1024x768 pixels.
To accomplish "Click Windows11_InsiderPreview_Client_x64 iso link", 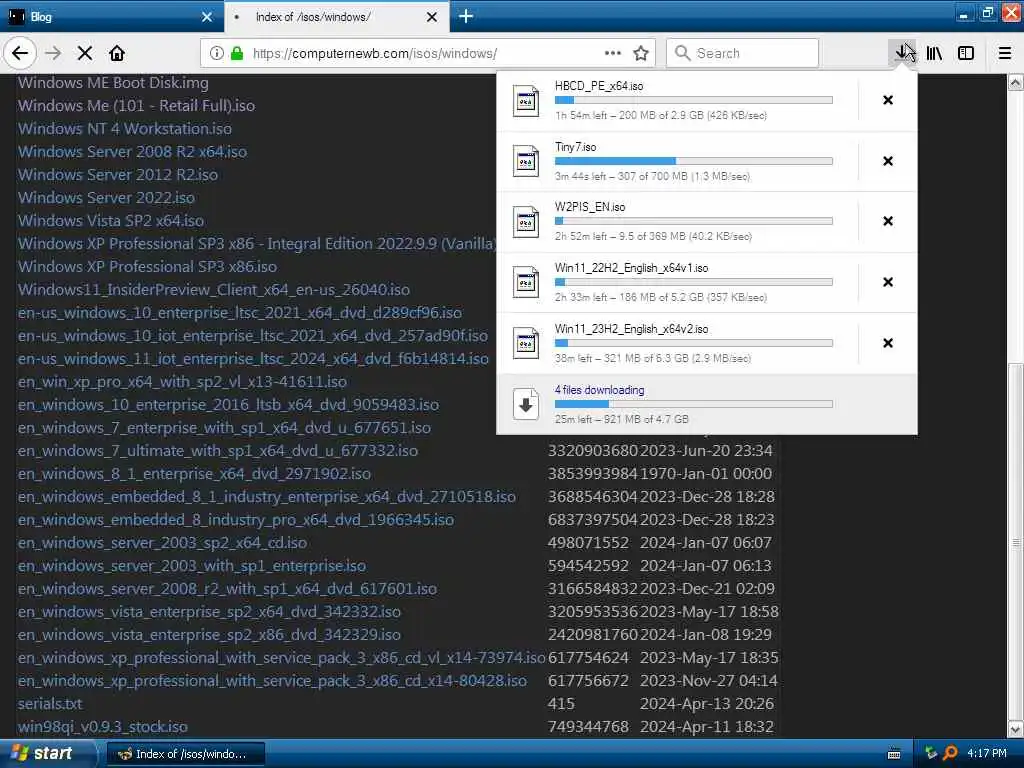I will click(214, 289).
